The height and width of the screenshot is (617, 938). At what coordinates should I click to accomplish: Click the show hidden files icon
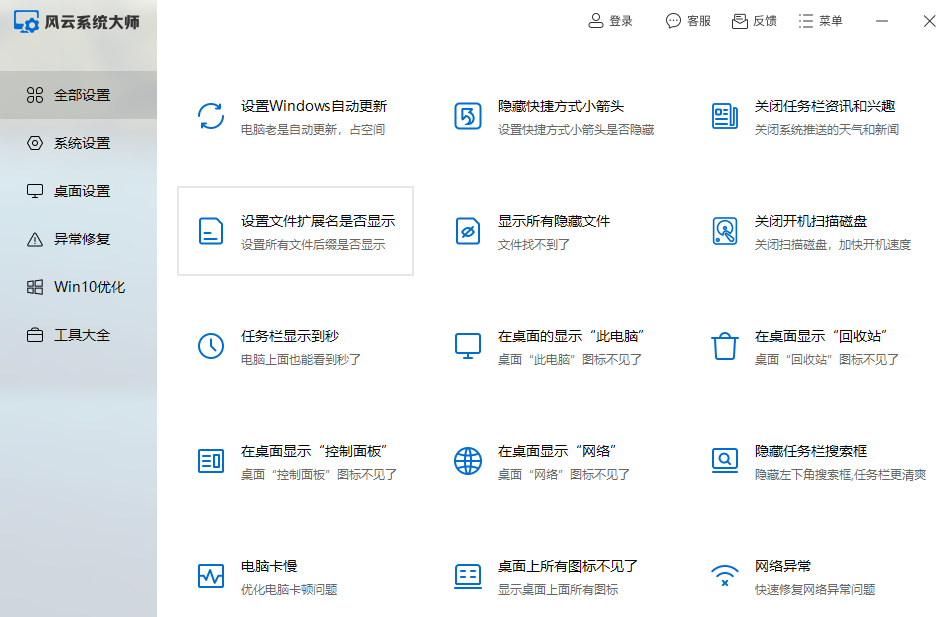click(468, 231)
